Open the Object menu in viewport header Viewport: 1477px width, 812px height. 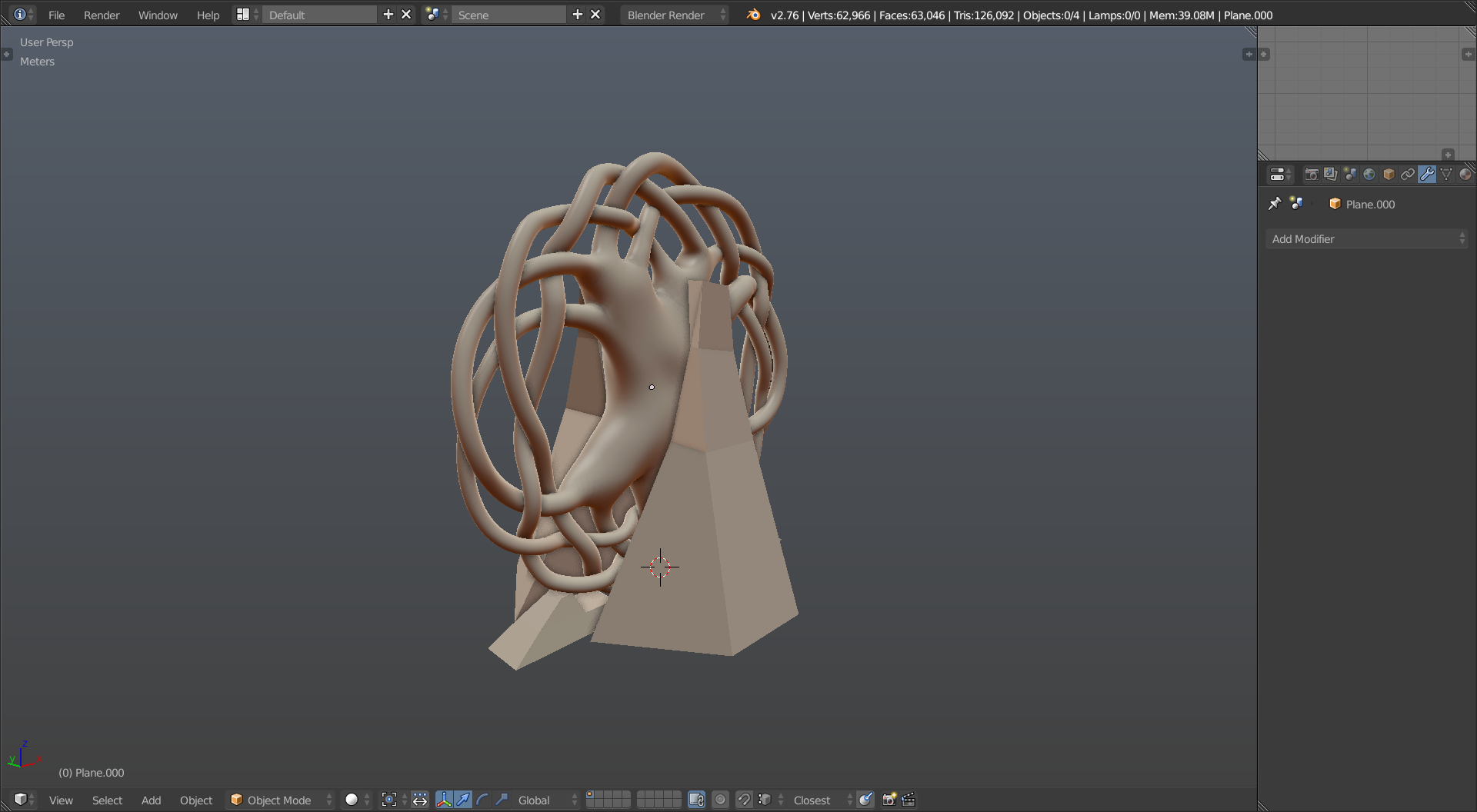click(x=196, y=800)
